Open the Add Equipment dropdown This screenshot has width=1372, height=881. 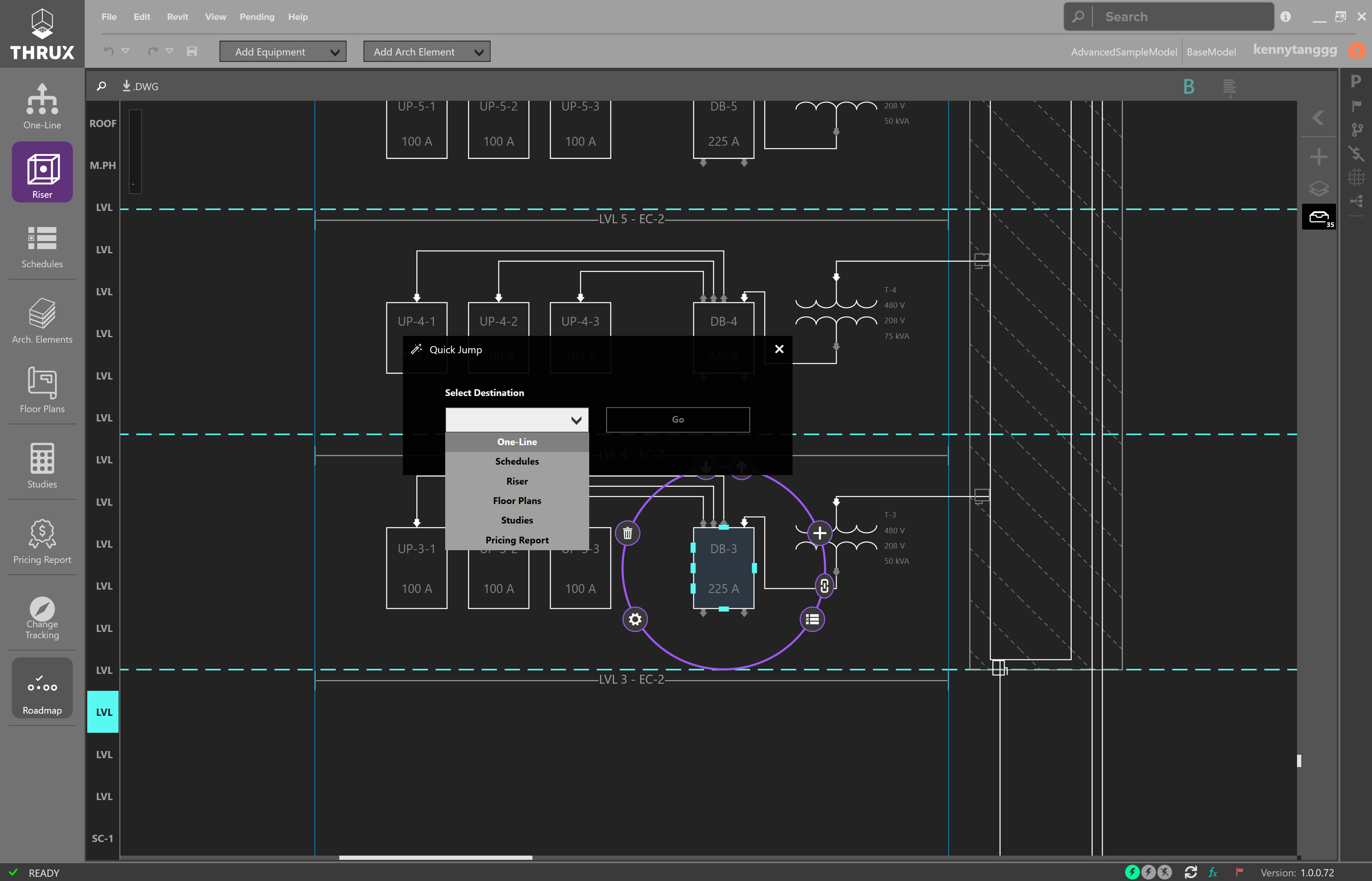283,52
